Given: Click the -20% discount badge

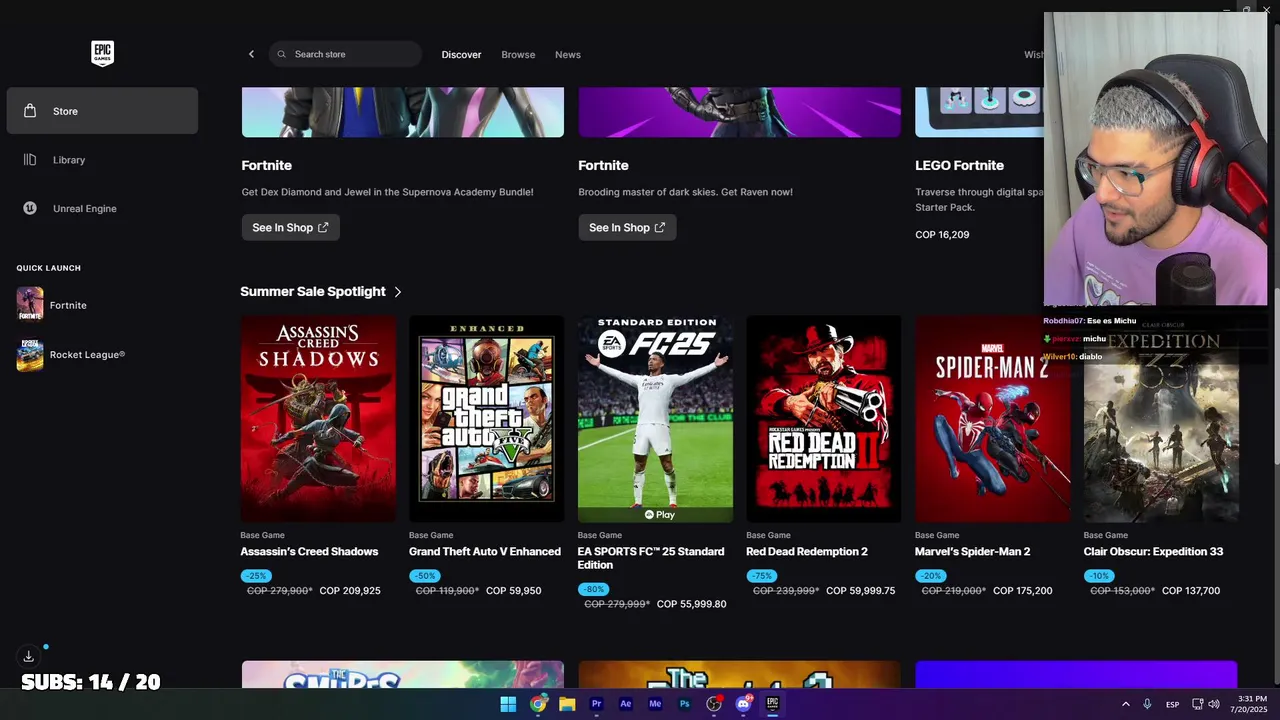Looking at the screenshot, I should click(931, 576).
